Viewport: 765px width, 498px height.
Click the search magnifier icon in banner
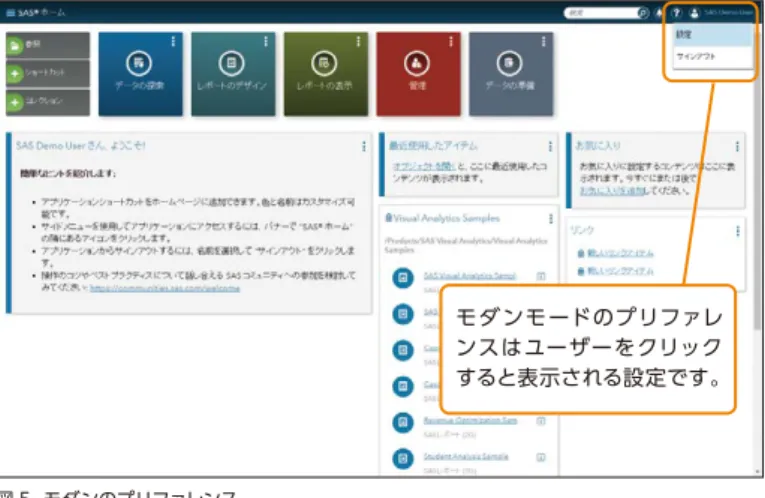pyautogui.click(x=643, y=13)
